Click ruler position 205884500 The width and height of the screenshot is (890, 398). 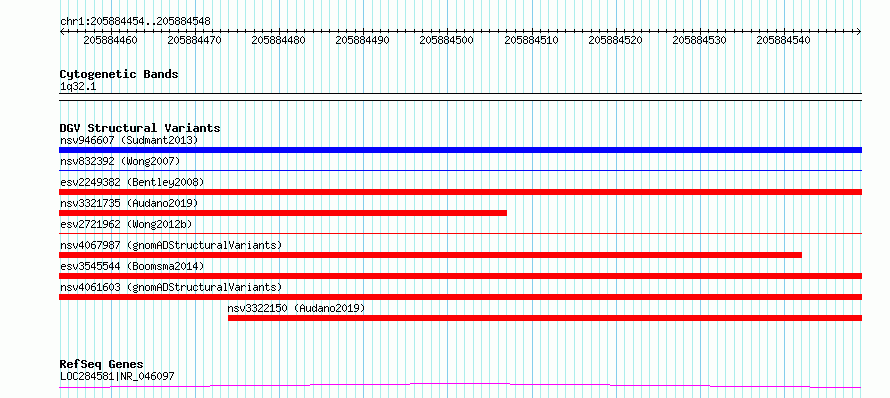coord(447,40)
